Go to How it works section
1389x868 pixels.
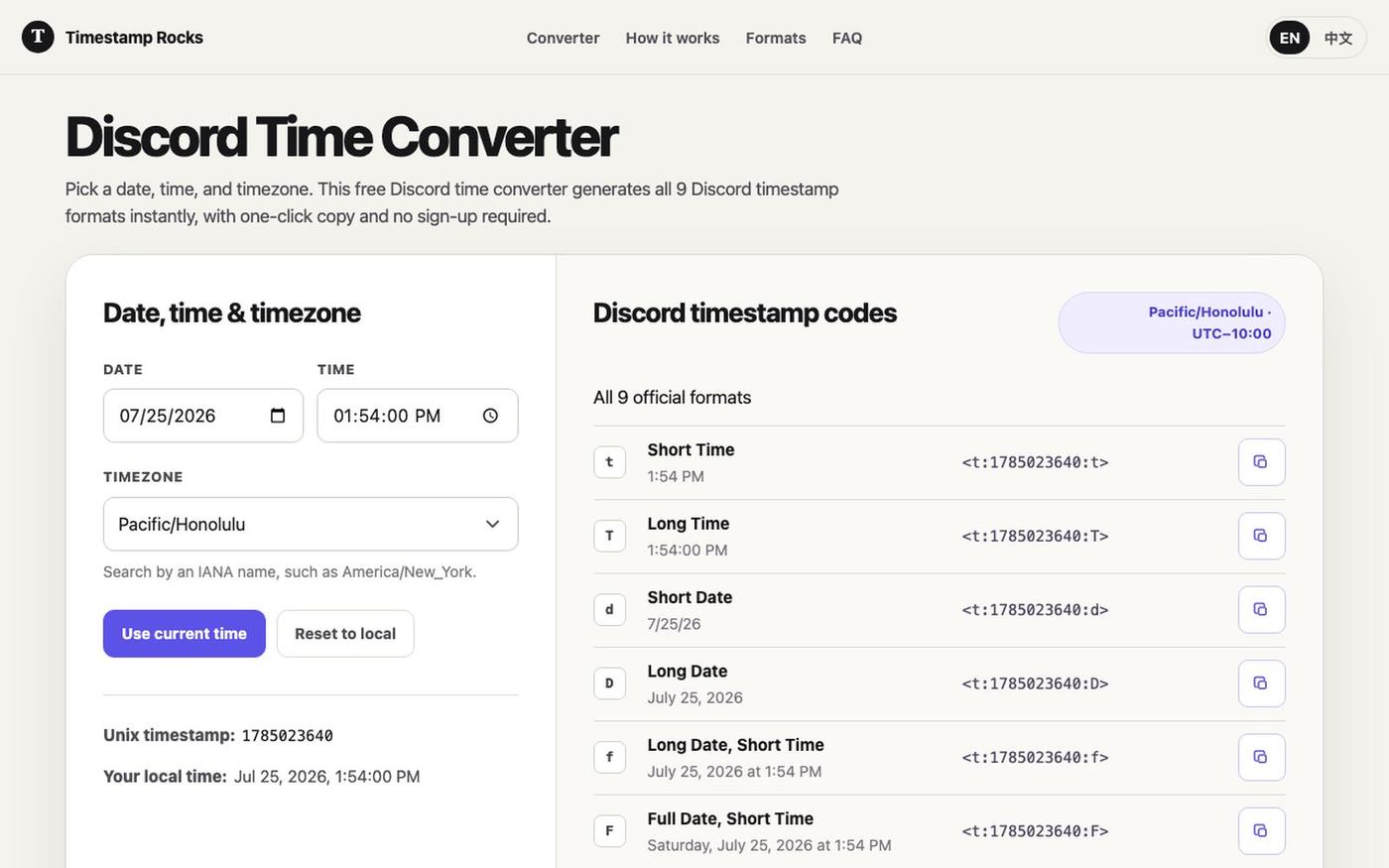click(x=673, y=38)
